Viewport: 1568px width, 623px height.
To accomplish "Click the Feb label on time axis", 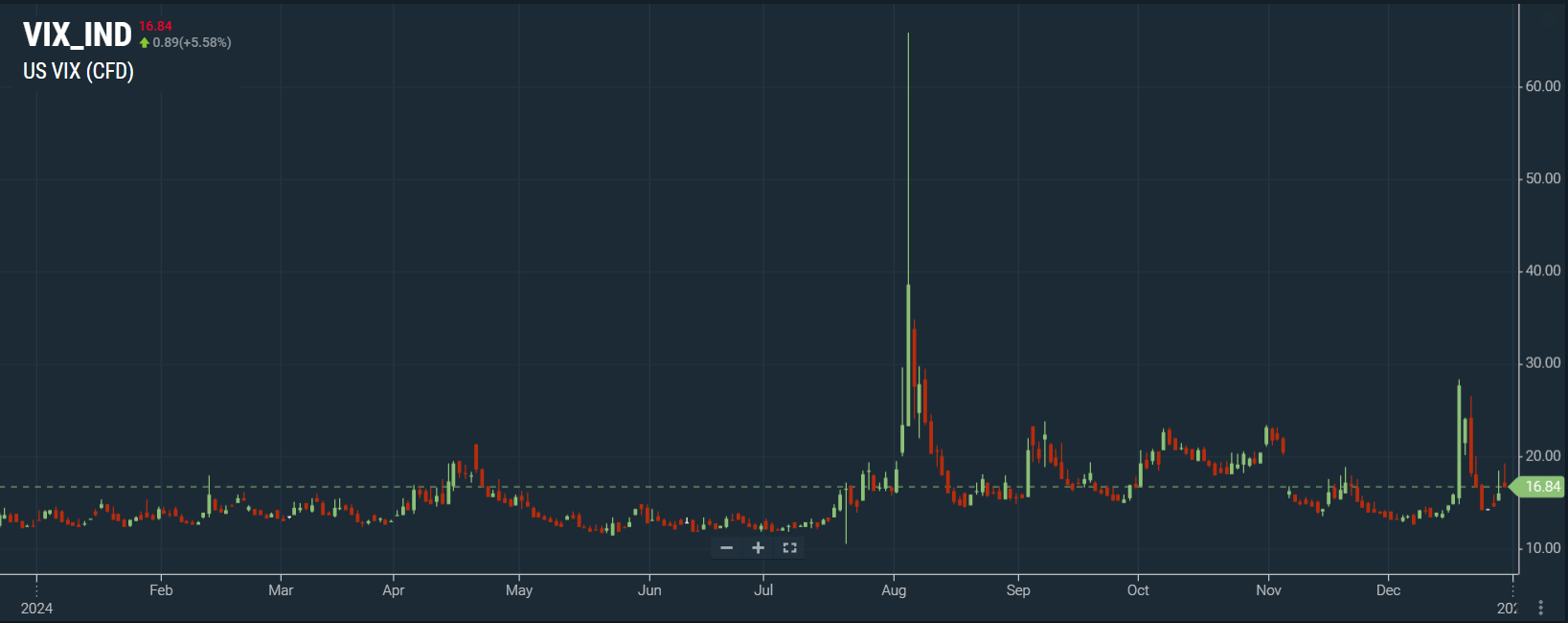I will pos(161,590).
